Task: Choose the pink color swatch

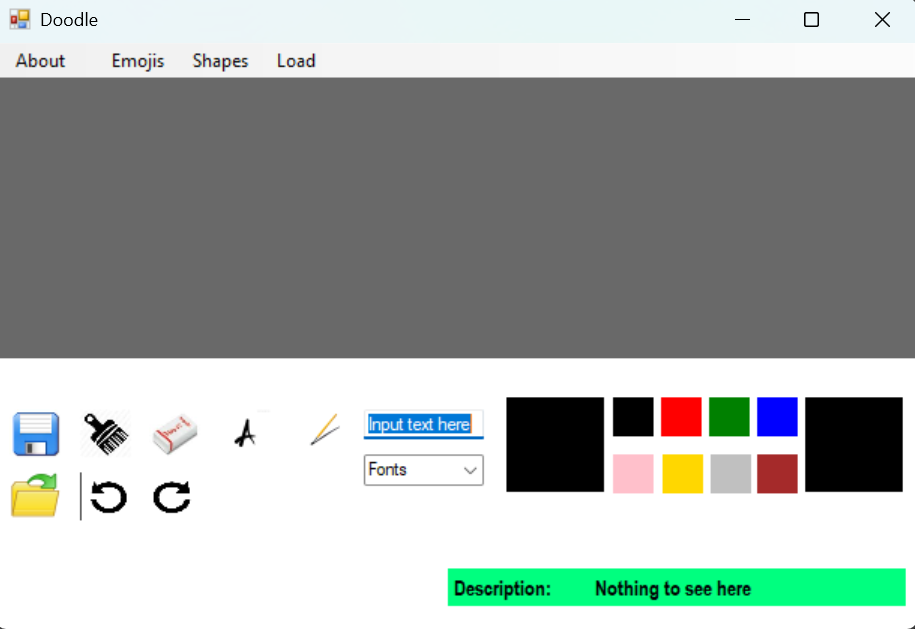Action: click(633, 474)
